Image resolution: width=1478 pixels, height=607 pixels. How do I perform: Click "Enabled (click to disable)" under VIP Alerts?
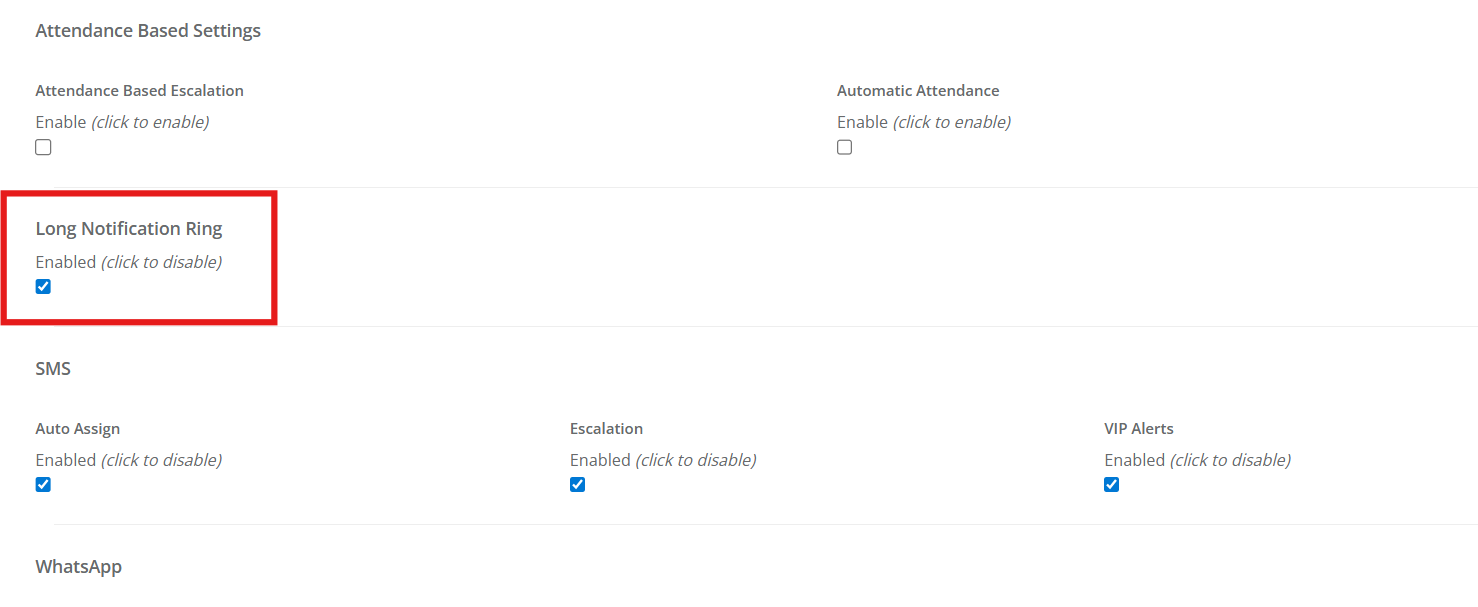coord(1197,460)
